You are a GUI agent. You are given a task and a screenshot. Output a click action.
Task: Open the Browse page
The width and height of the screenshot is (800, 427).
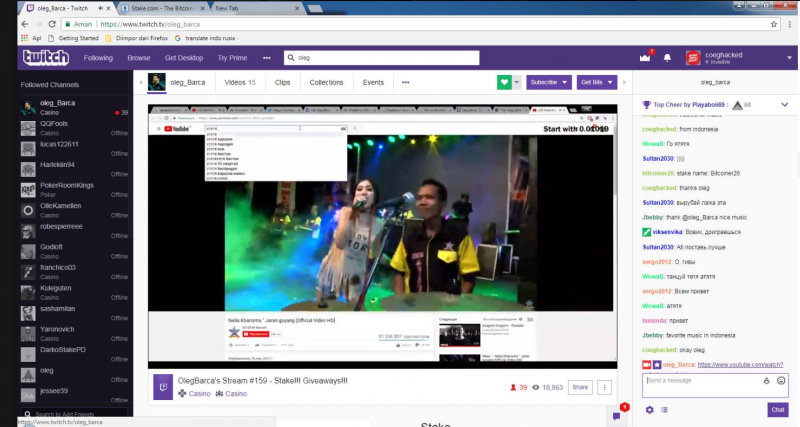pos(139,58)
